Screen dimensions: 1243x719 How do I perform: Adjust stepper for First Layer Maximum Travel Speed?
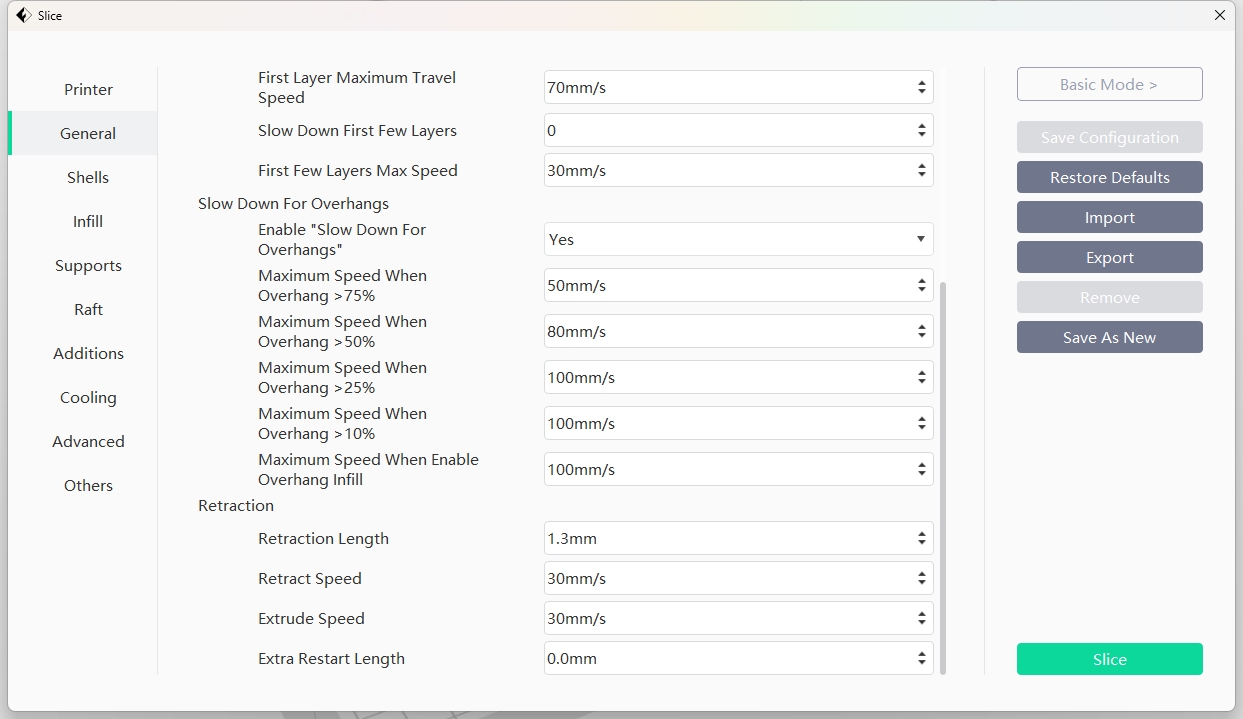921,88
